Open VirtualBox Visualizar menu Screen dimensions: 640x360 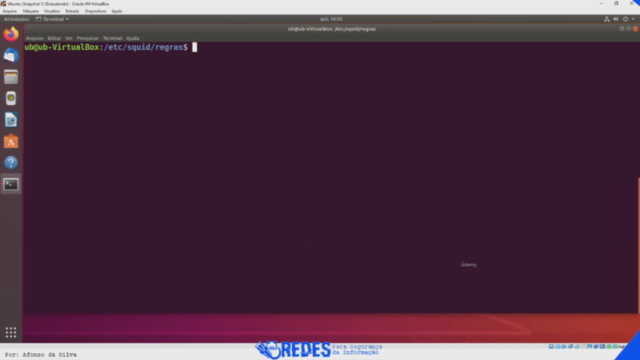click(x=52, y=11)
